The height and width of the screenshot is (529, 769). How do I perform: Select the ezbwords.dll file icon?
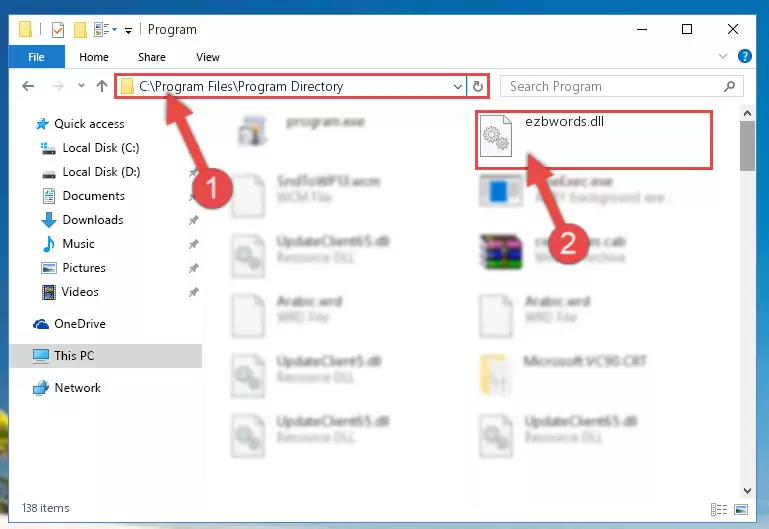pos(495,136)
